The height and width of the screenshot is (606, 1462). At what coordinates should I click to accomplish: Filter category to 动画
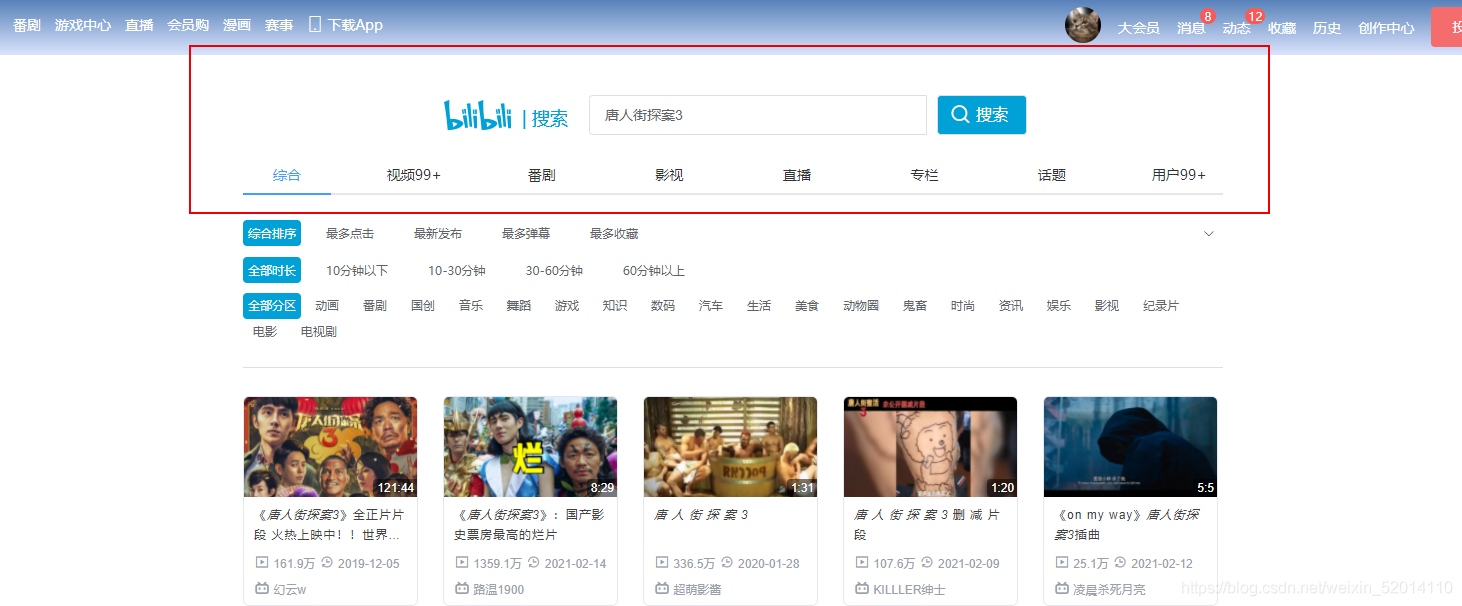tap(327, 306)
